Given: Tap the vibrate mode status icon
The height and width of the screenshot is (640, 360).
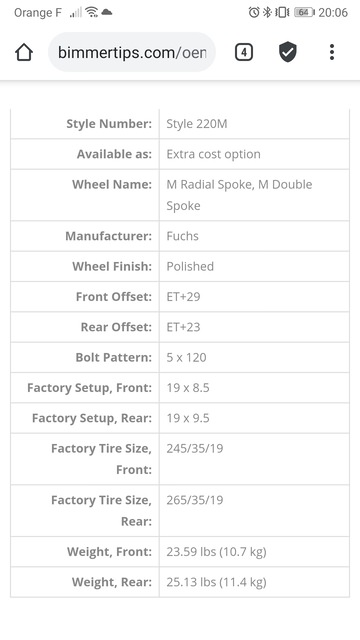Looking at the screenshot, I should tap(282, 12).
